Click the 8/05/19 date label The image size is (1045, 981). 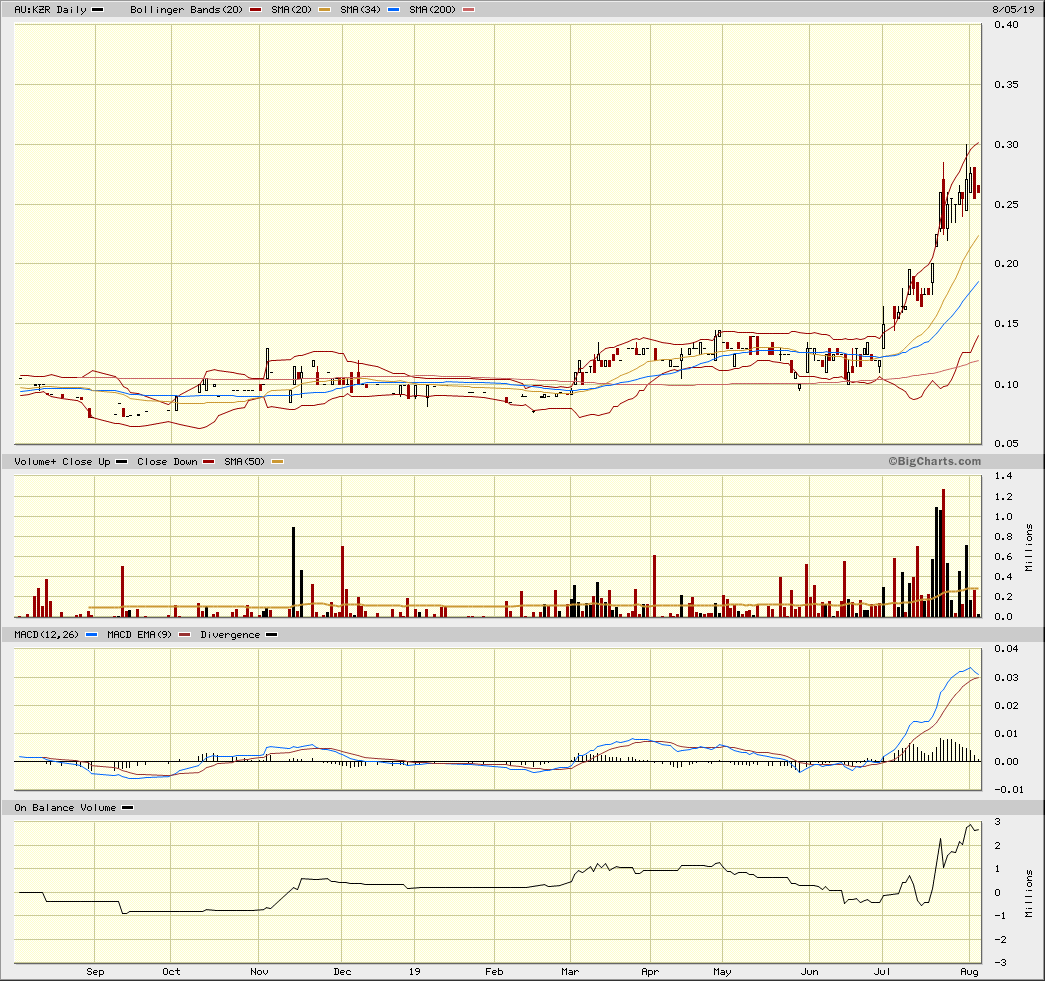pyautogui.click(x=1013, y=9)
